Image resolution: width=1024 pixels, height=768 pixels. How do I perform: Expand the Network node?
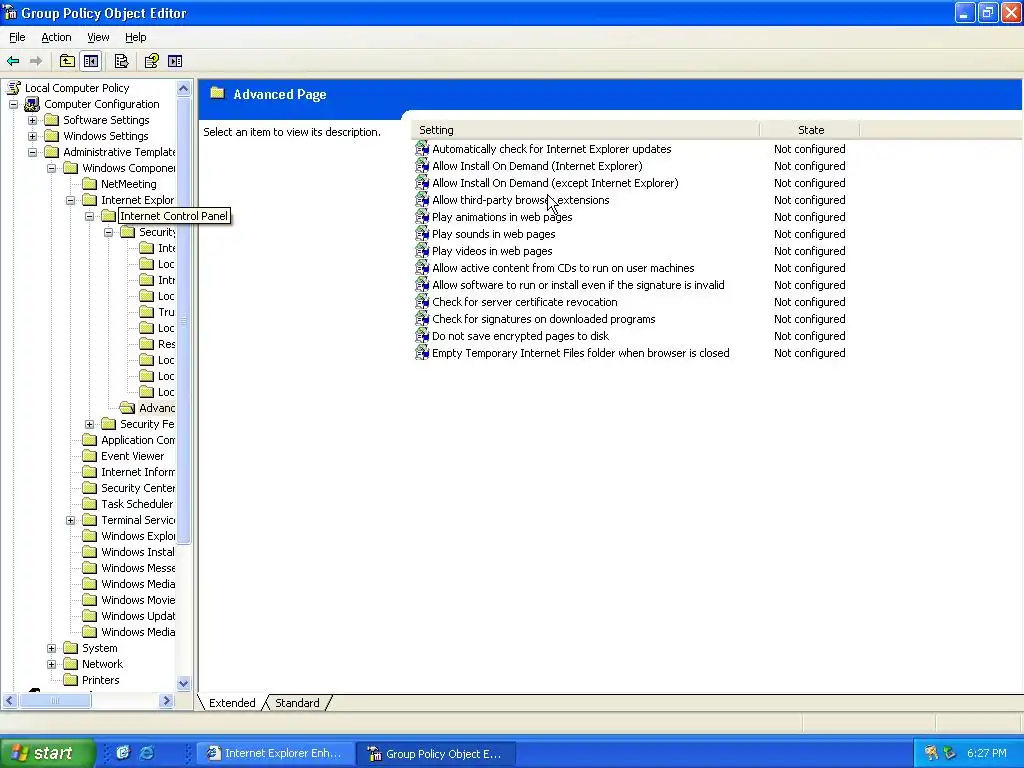(51, 664)
